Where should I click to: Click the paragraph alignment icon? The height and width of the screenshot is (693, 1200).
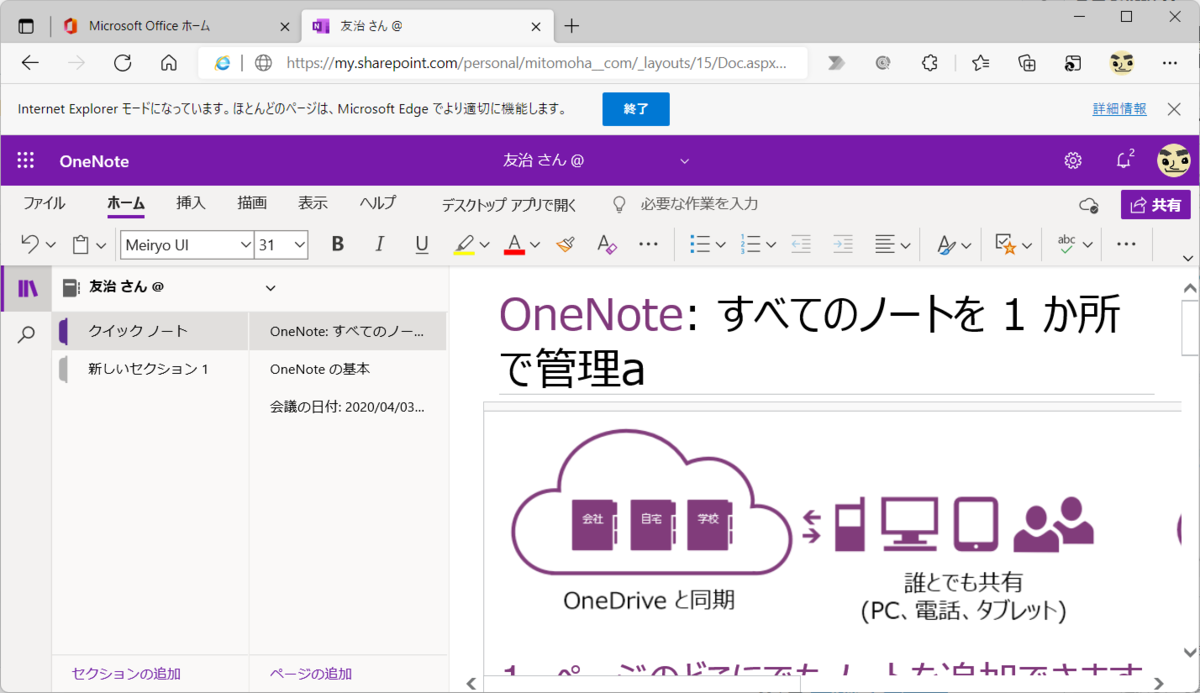point(885,244)
